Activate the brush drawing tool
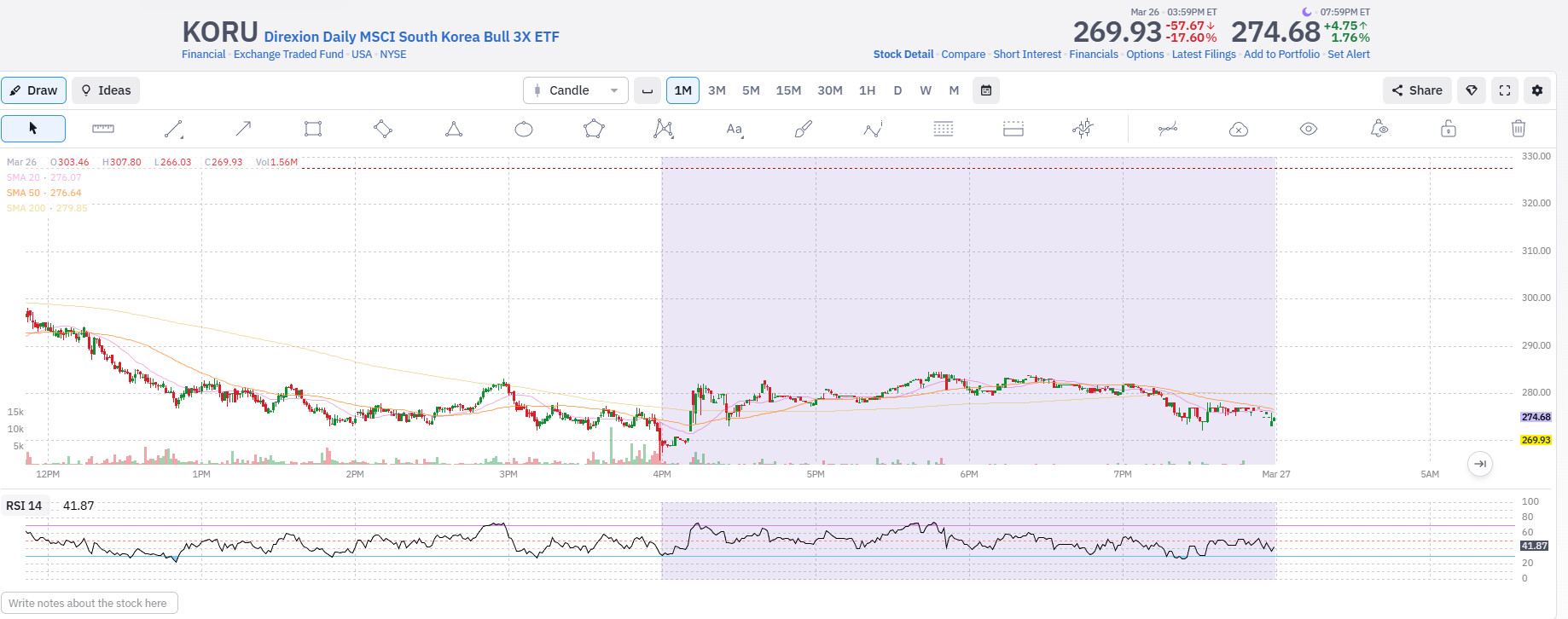The height and width of the screenshot is (619, 1568). coord(804,129)
